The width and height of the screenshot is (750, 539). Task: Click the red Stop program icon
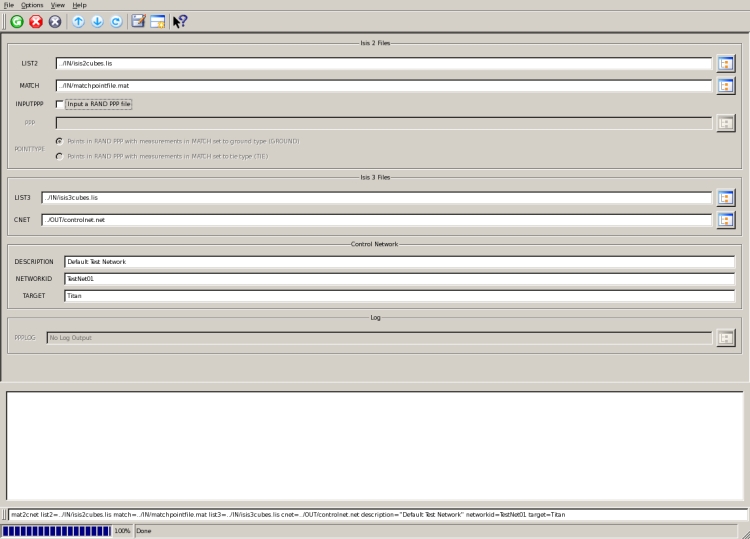pyautogui.click(x=36, y=21)
